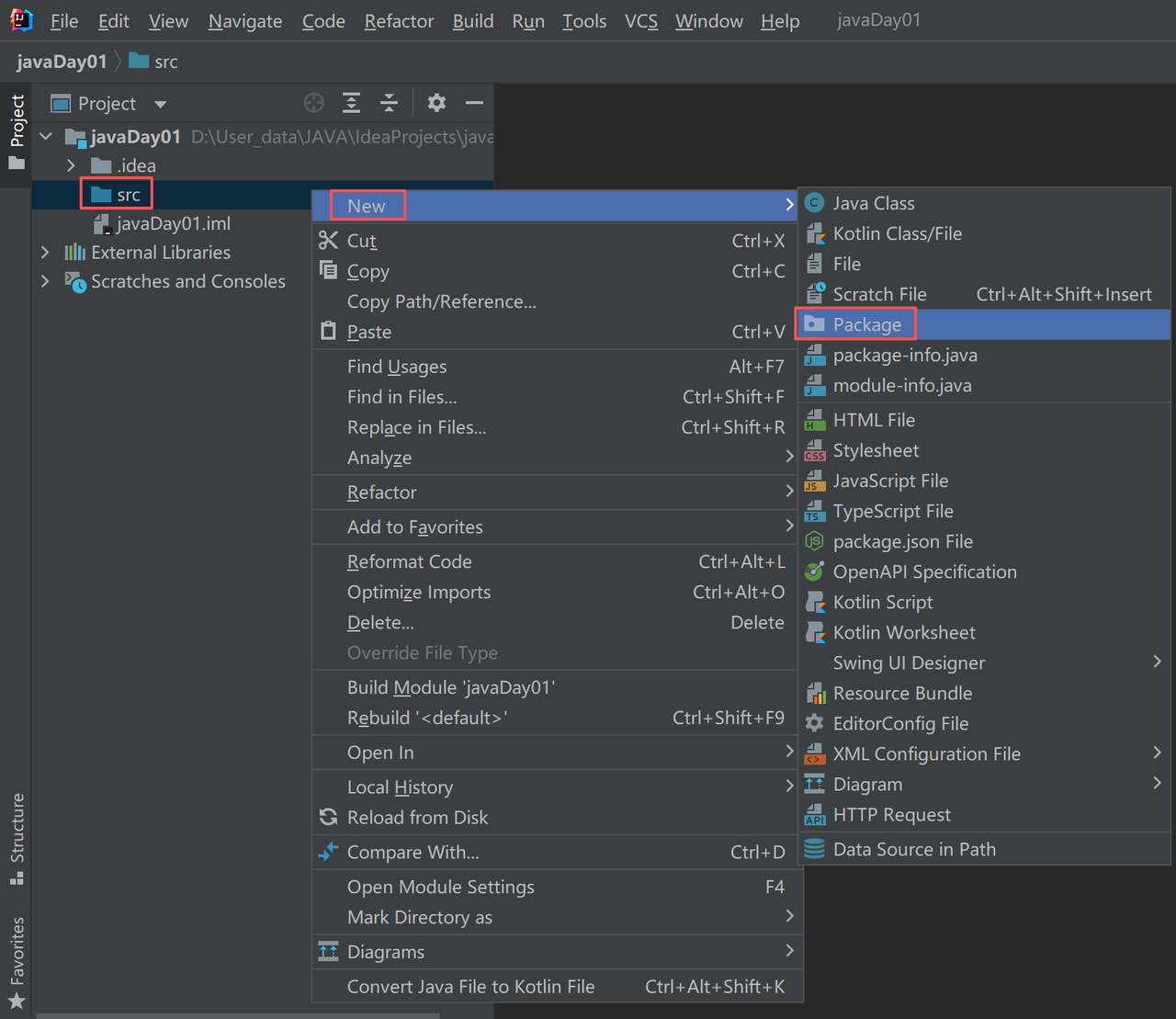
Task: Create an OpenAPI Specification
Action: (984, 572)
